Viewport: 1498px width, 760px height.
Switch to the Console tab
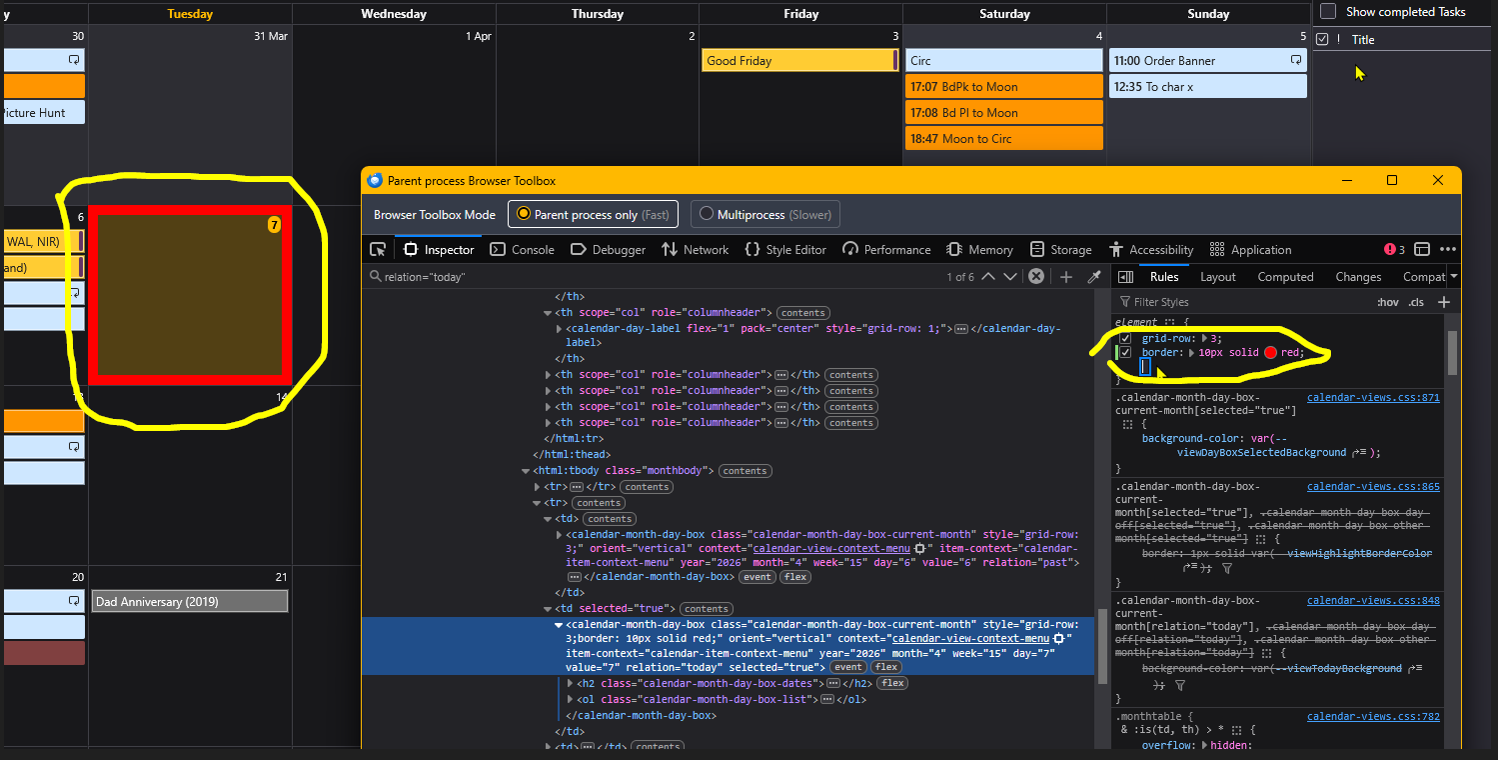coord(521,250)
